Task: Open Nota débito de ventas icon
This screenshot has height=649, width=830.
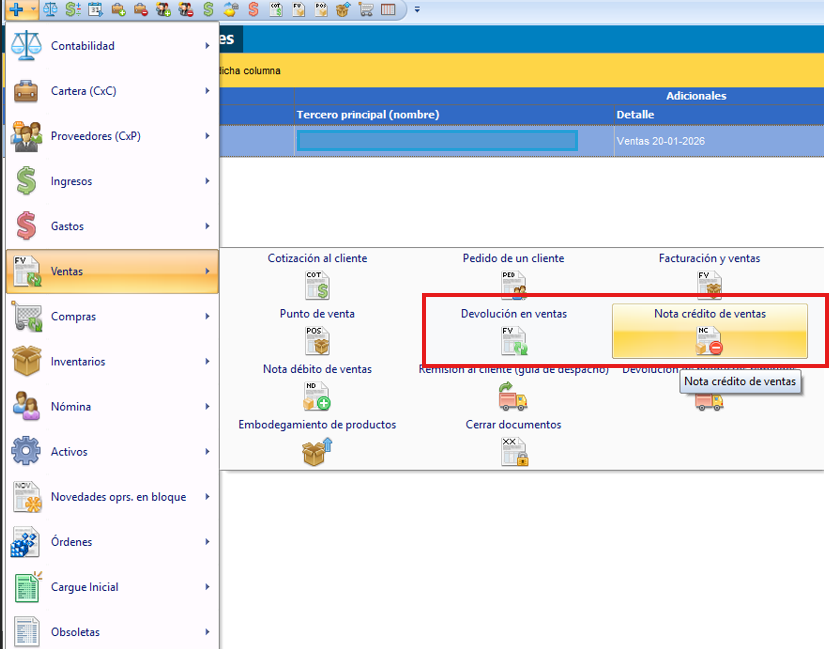Action: pos(317,396)
